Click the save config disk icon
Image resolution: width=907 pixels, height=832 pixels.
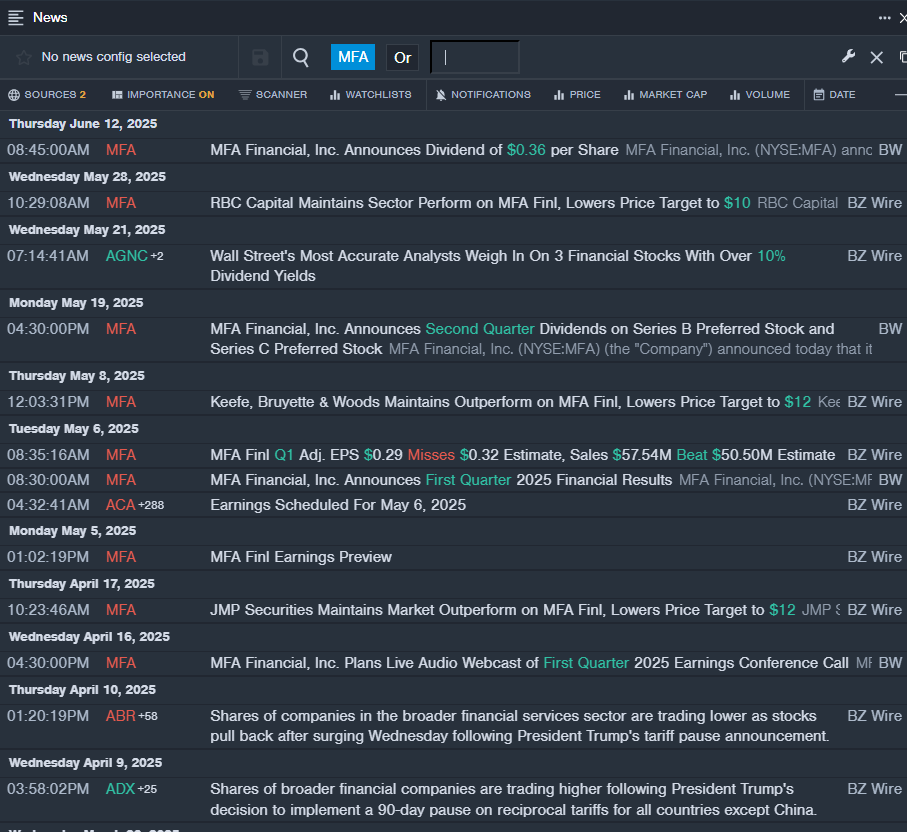click(260, 57)
